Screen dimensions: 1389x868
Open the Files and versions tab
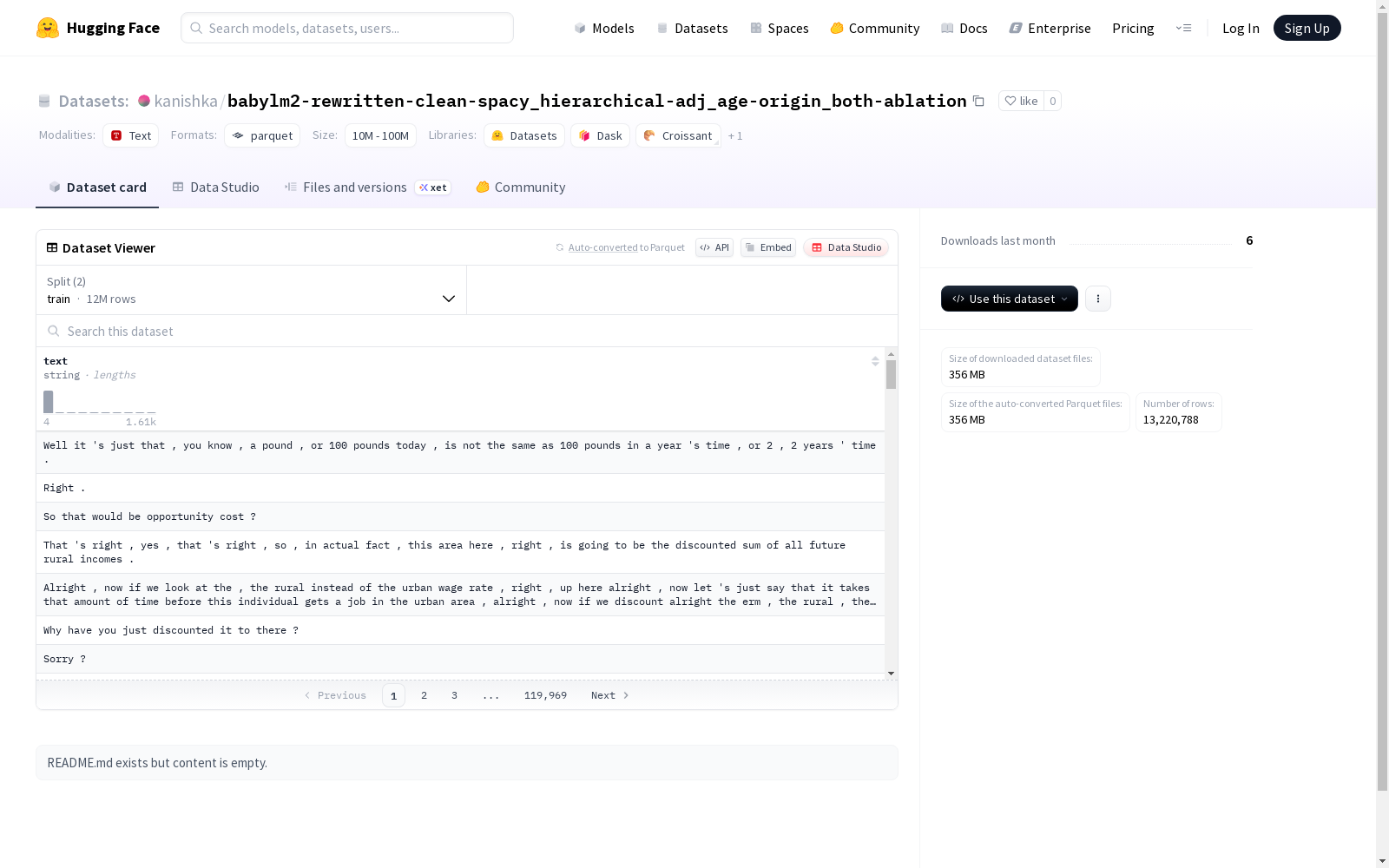click(x=368, y=187)
